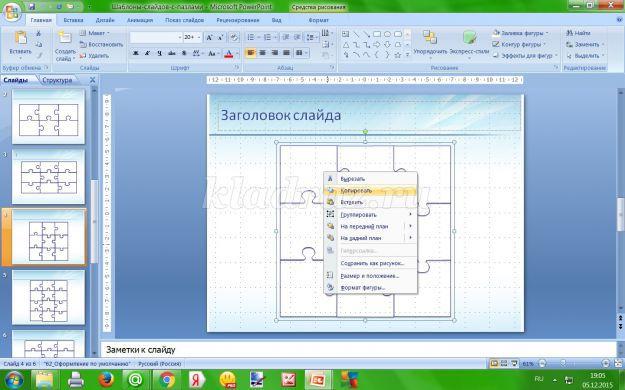This screenshot has height=390, width=625.
Task: Toggle bold text formatting
Action: [x=136, y=53]
